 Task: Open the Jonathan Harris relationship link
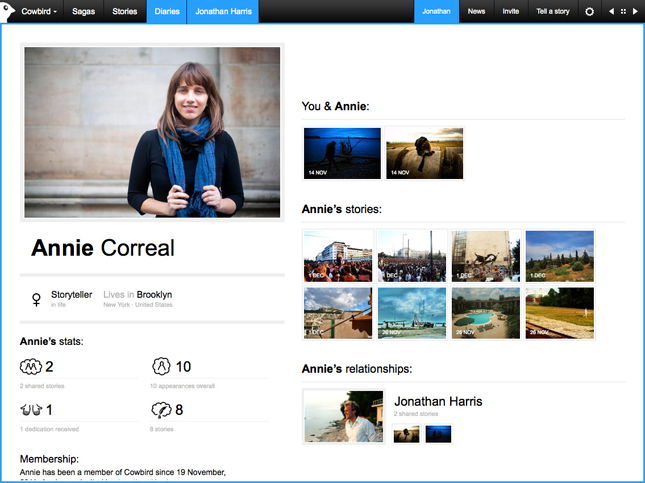tap(438, 401)
